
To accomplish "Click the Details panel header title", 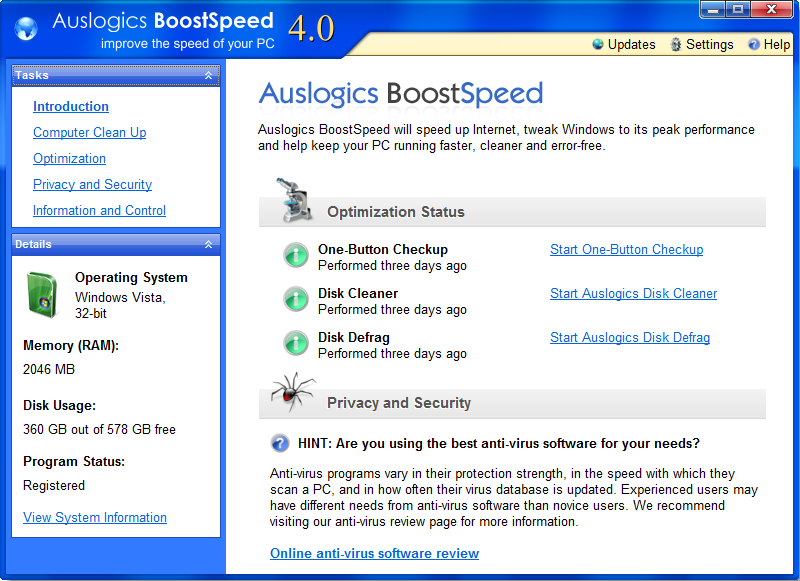I will [x=33, y=244].
